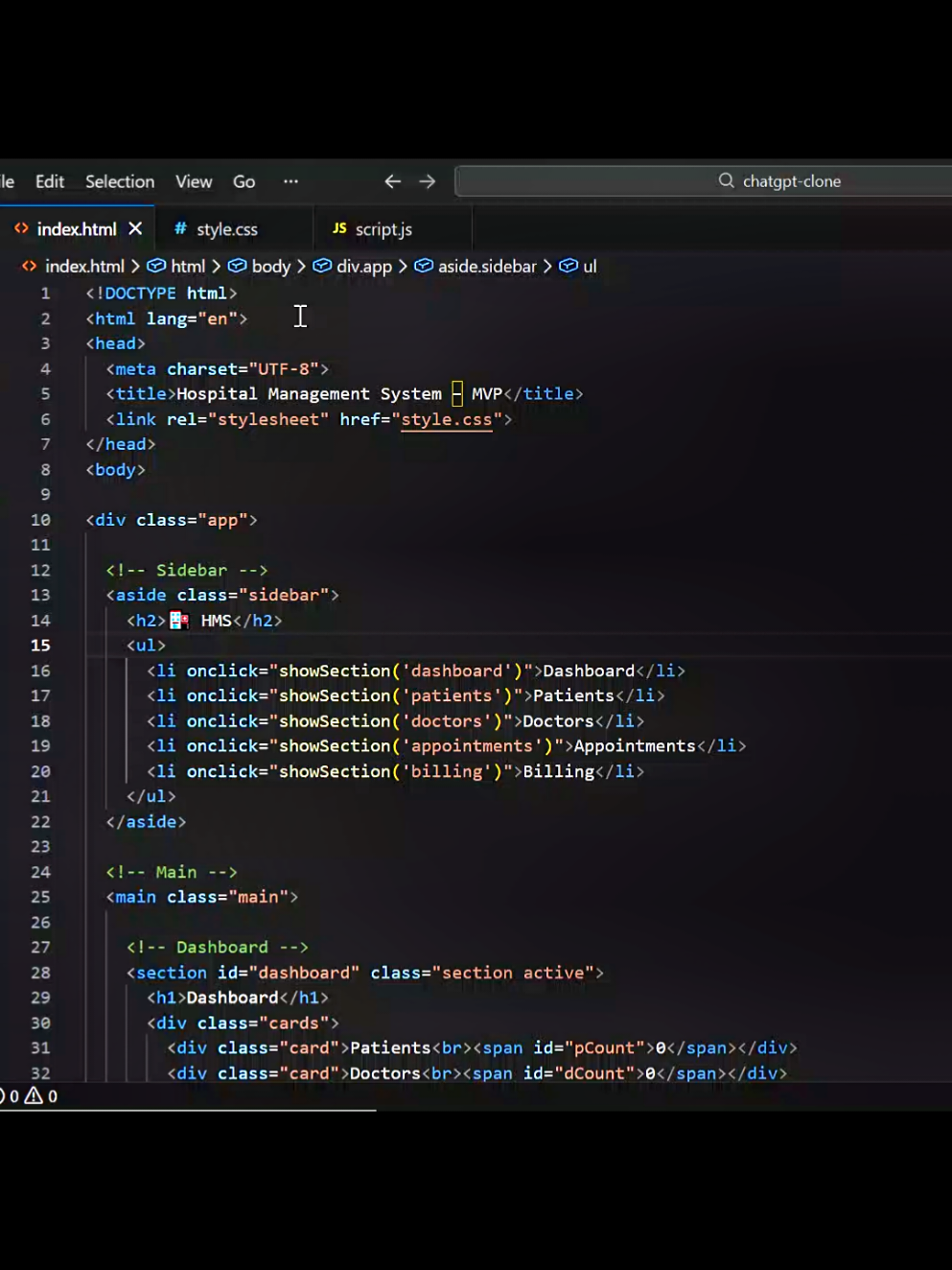Switch to the index.html tab

tap(77, 229)
